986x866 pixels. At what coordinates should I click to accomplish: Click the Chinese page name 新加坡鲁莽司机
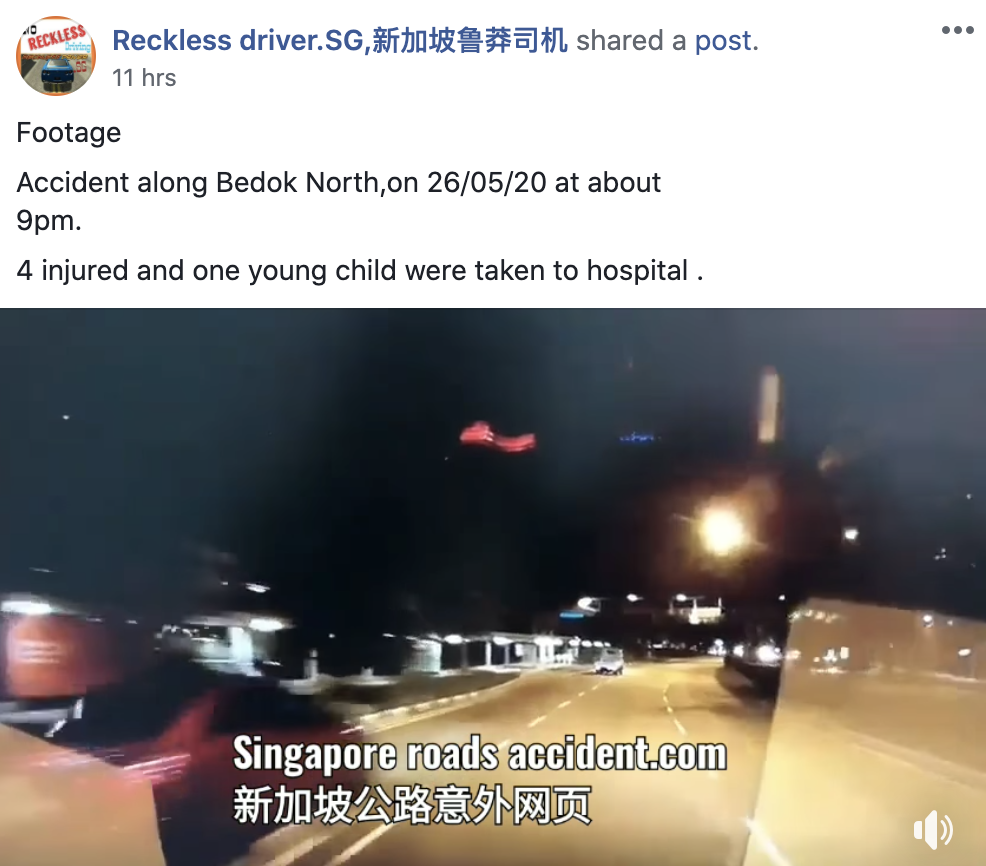[469, 40]
